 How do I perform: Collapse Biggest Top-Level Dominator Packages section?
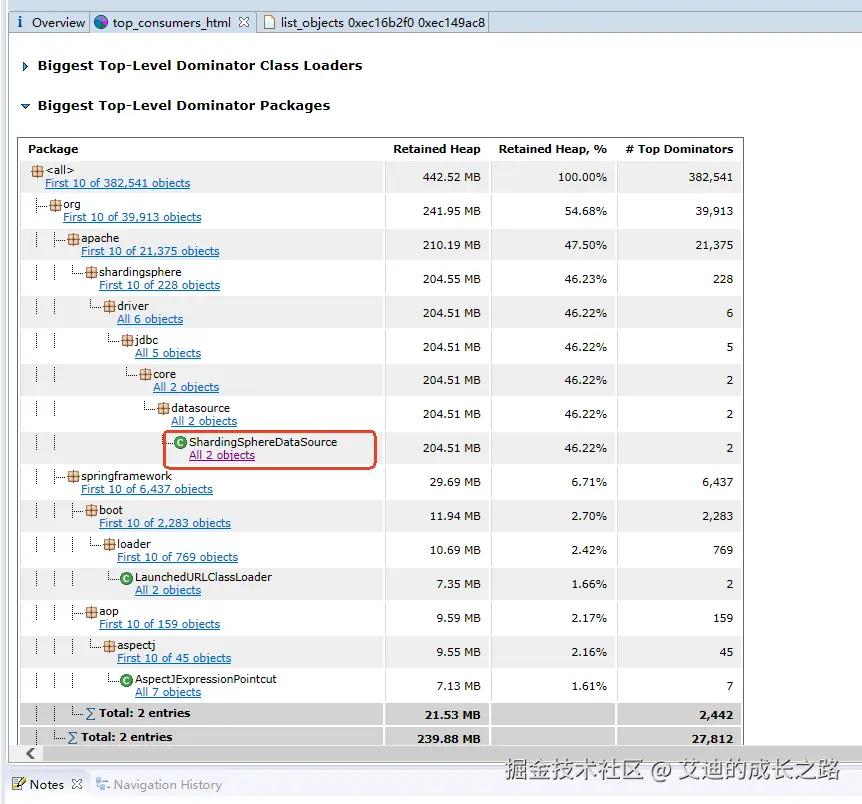coord(25,106)
